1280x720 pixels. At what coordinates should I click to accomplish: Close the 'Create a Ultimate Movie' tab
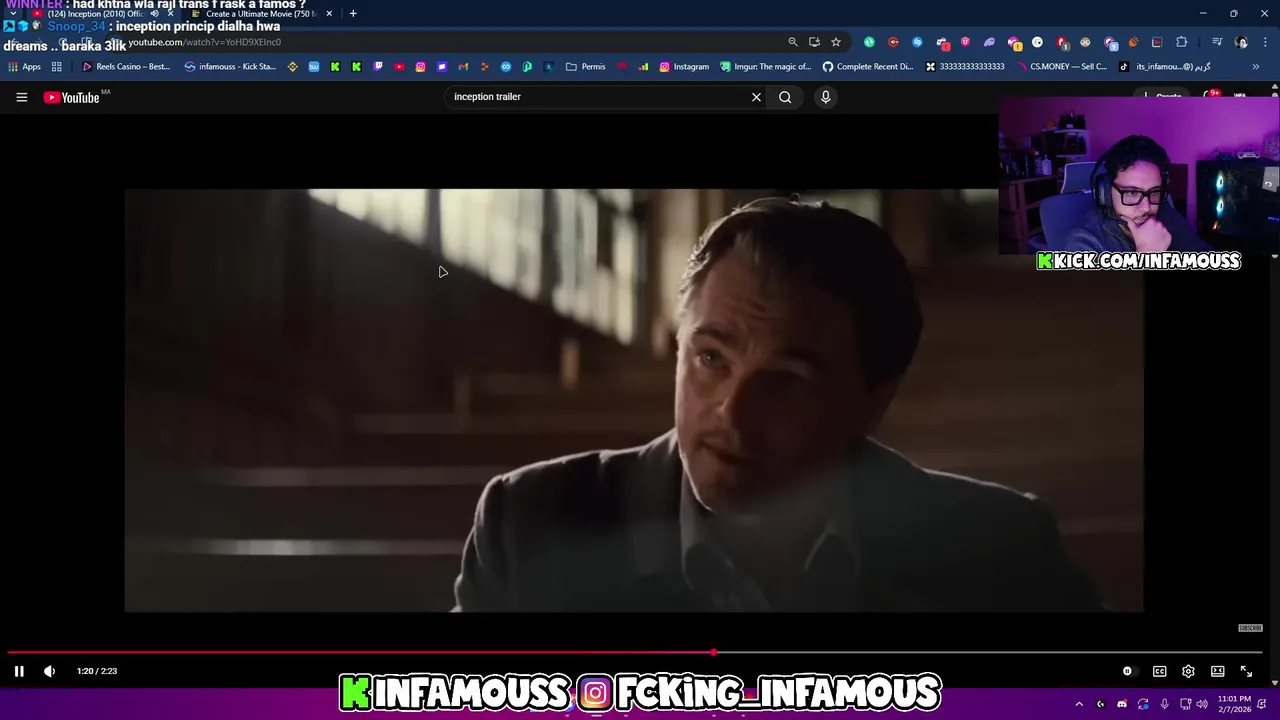(329, 14)
